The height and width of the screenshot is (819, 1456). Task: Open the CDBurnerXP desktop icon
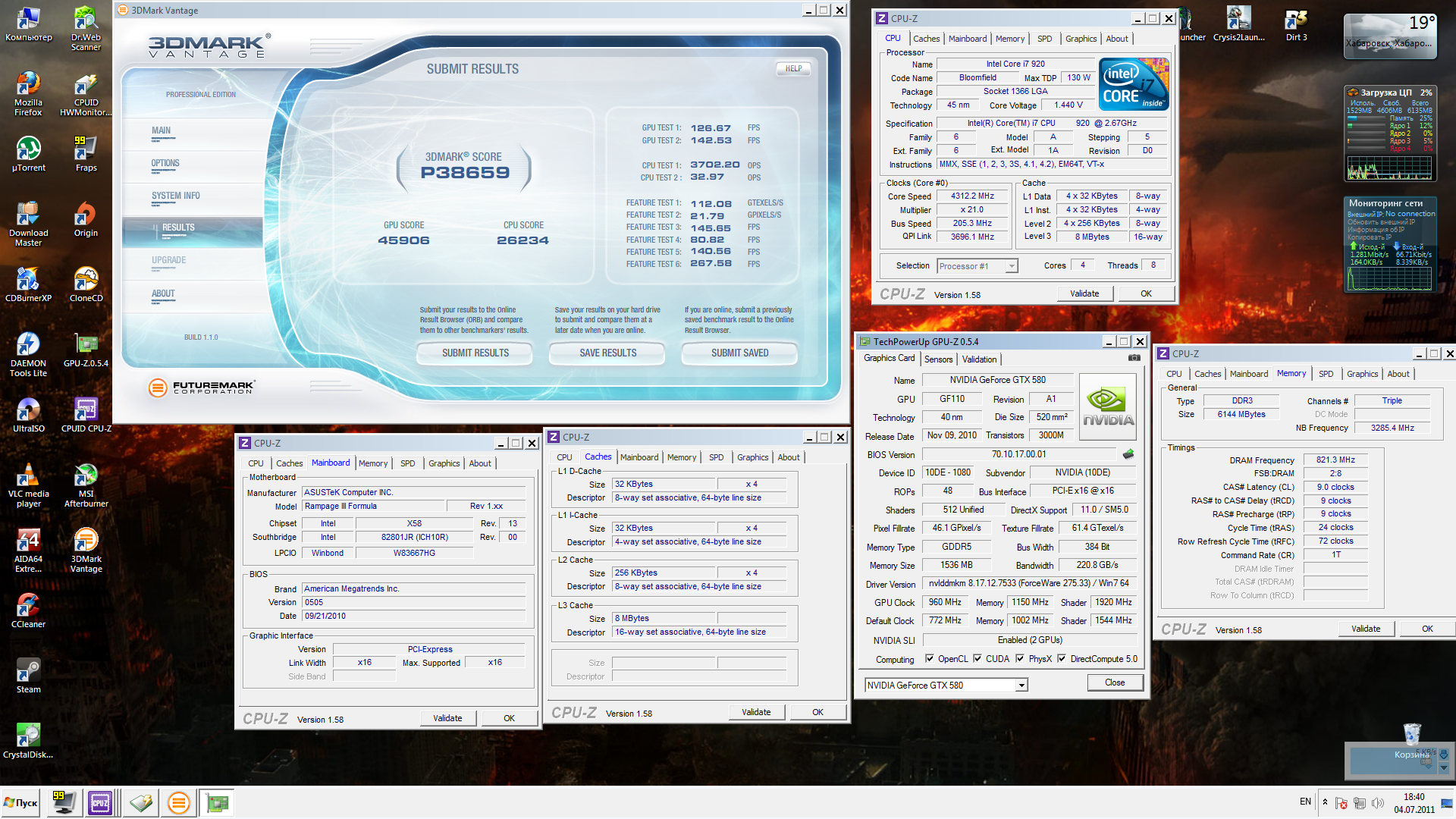pyautogui.click(x=28, y=284)
